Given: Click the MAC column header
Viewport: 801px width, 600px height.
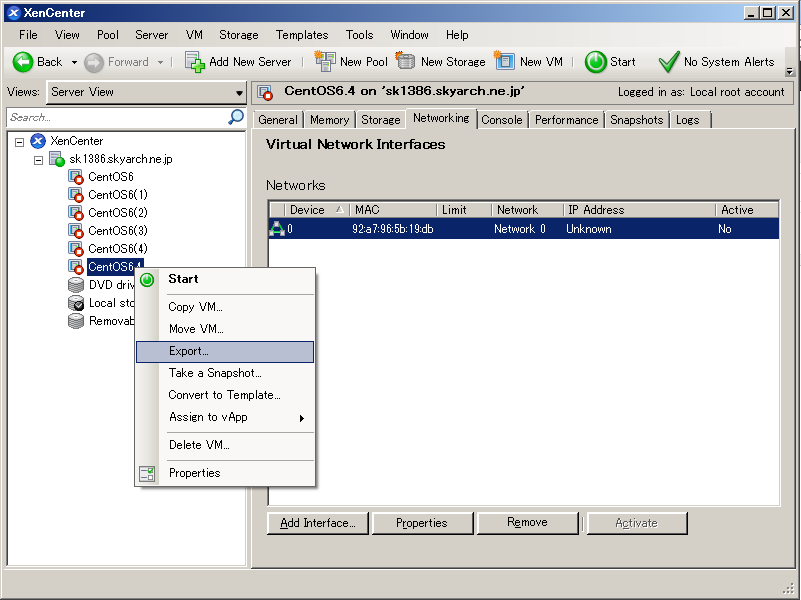Looking at the screenshot, I should pos(393,210).
